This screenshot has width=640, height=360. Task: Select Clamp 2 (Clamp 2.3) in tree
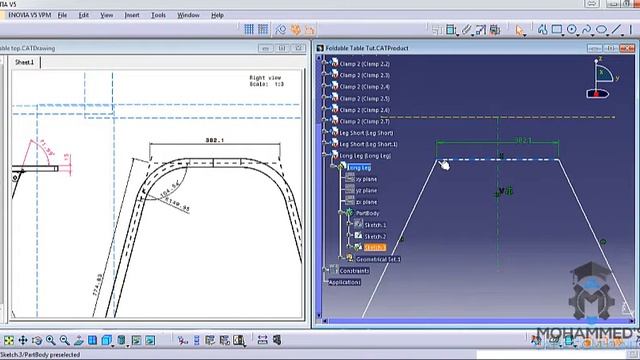click(364, 76)
